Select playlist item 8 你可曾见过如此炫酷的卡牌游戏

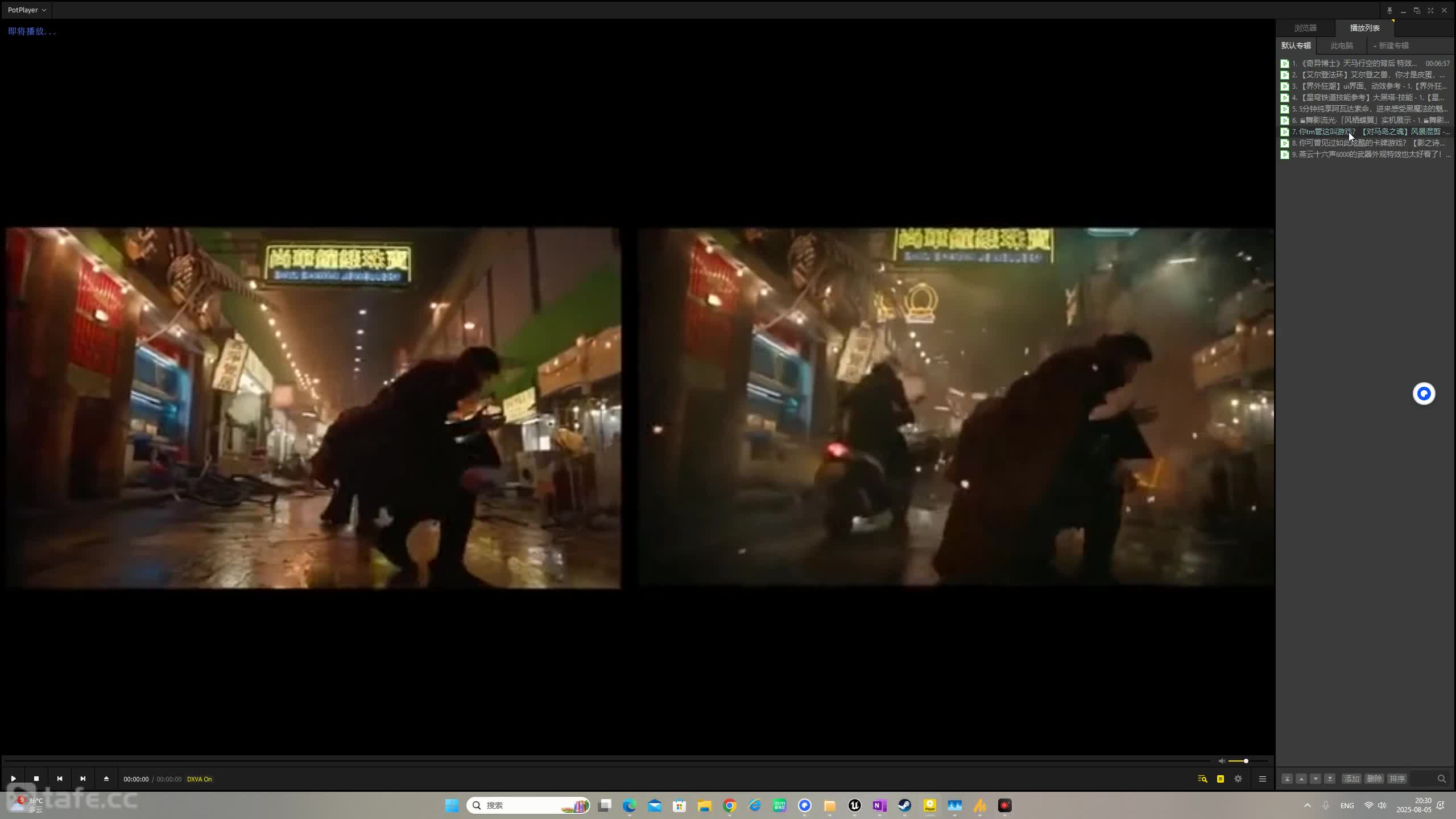(x=1365, y=143)
